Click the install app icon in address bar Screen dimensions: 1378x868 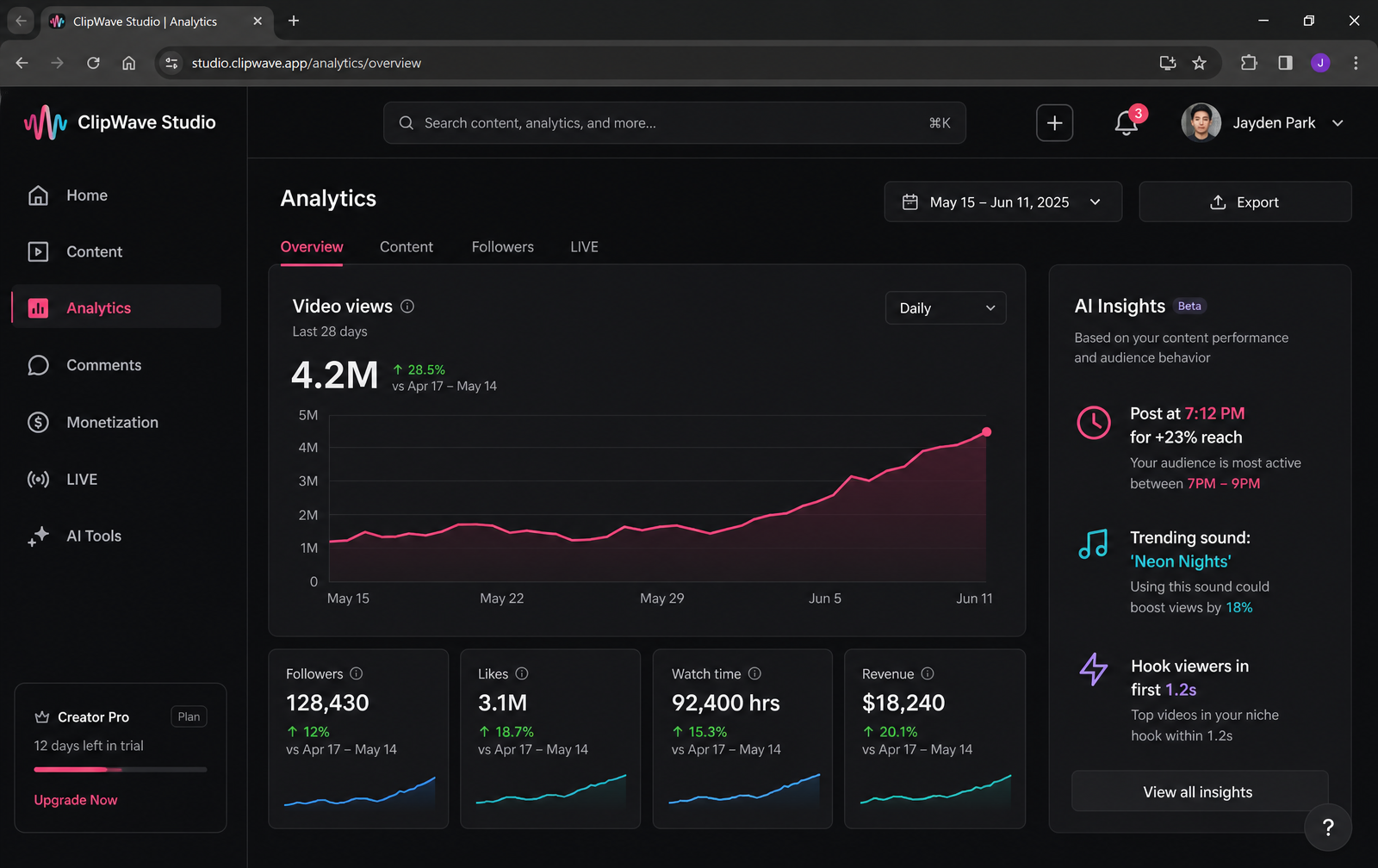point(1168,63)
